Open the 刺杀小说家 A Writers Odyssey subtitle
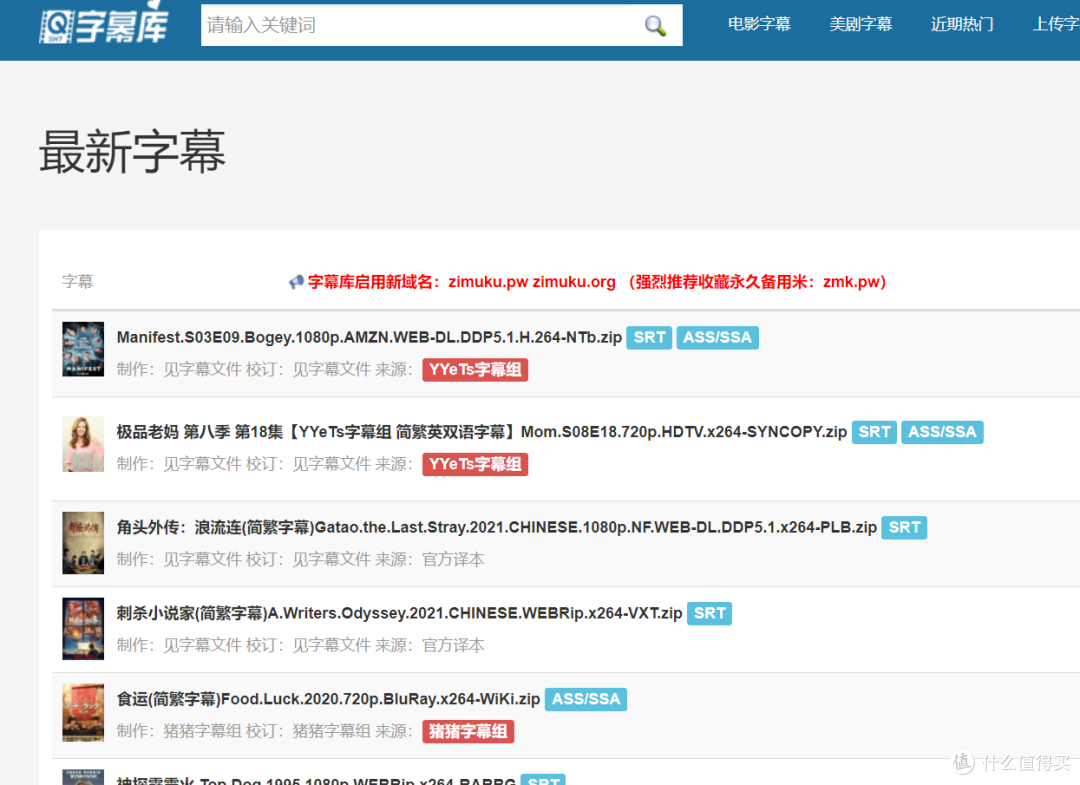The image size is (1080, 785). click(x=395, y=613)
